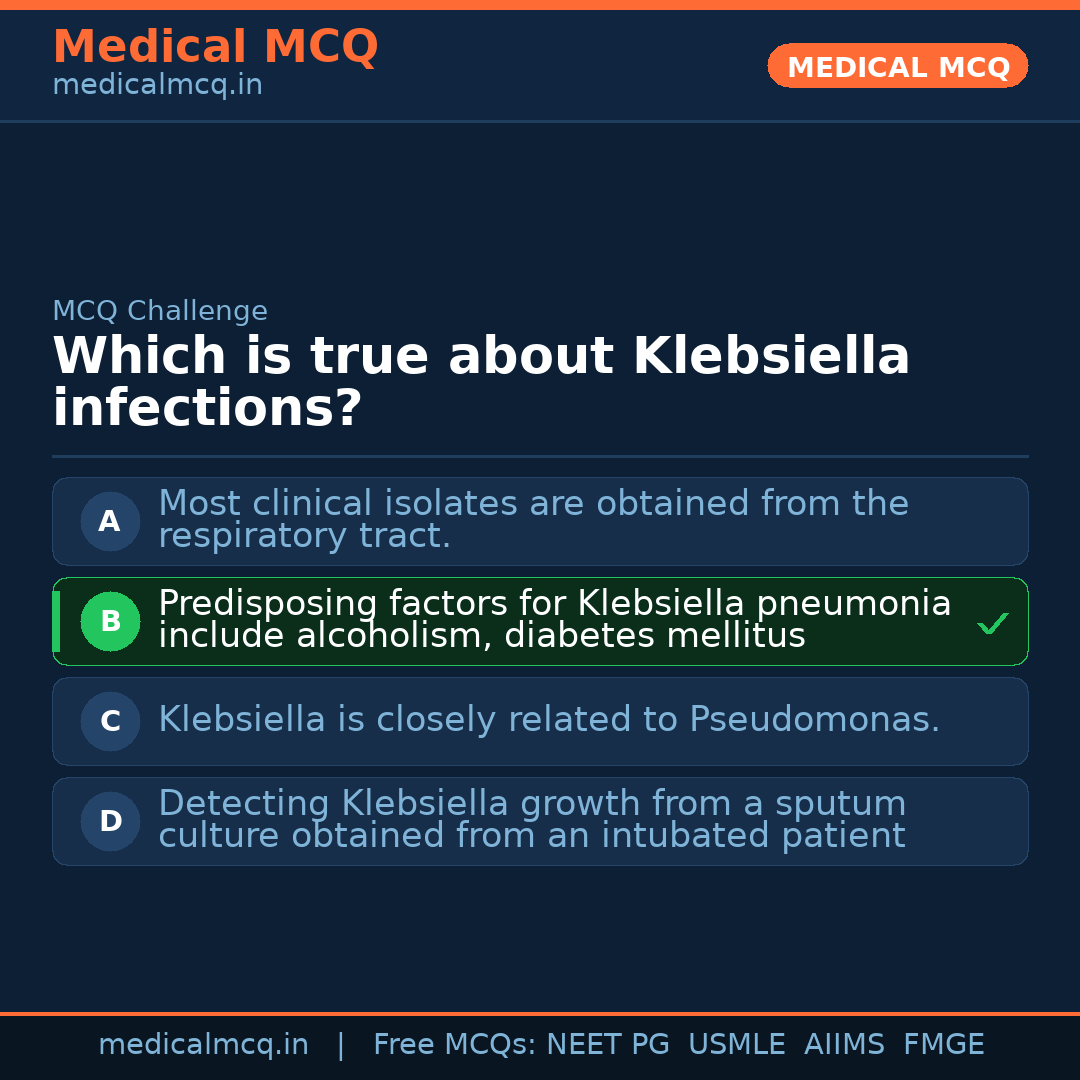Select the C letter circle
This screenshot has width=1080, height=1080.
(110, 721)
